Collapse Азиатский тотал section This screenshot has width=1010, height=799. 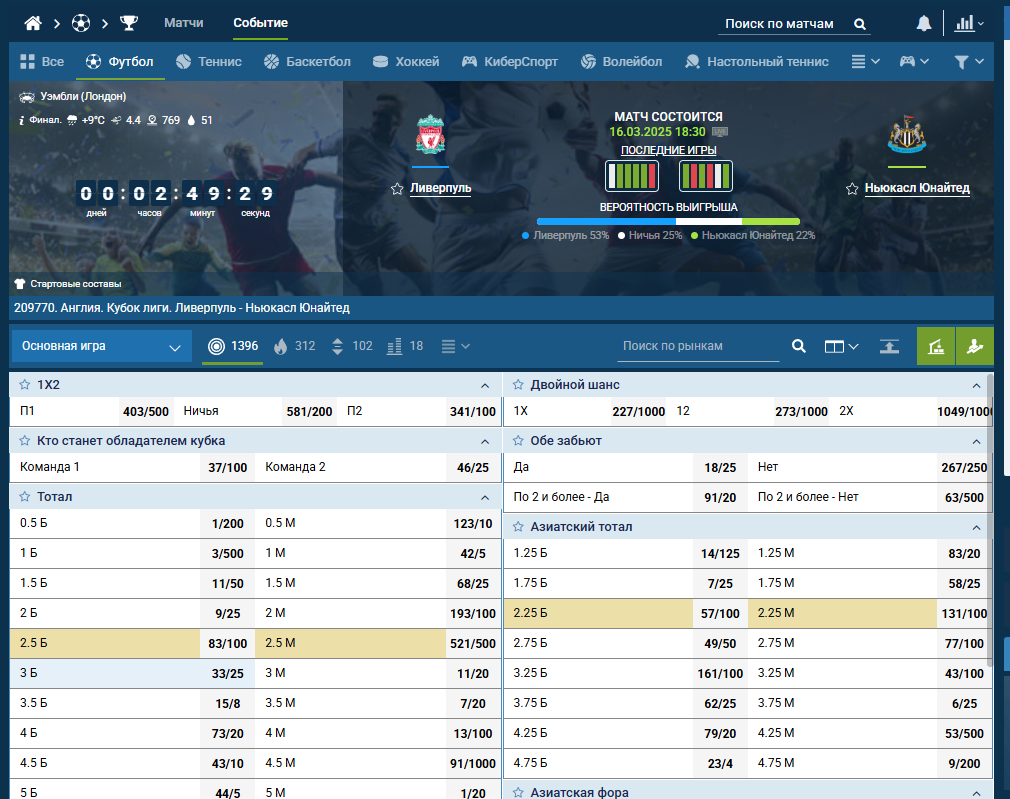pyautogui.click(x=977, y=527)
